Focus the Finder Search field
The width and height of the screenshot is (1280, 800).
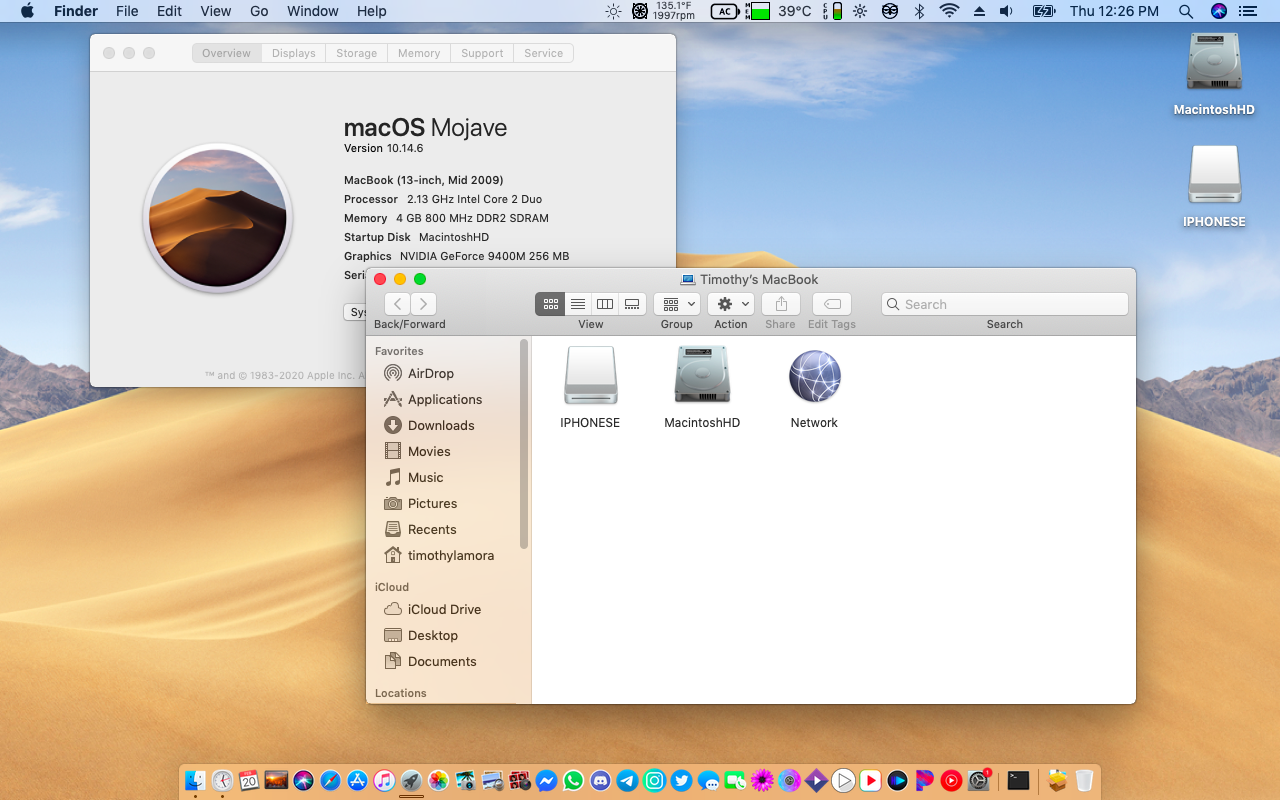click(x=1005, y=304)
